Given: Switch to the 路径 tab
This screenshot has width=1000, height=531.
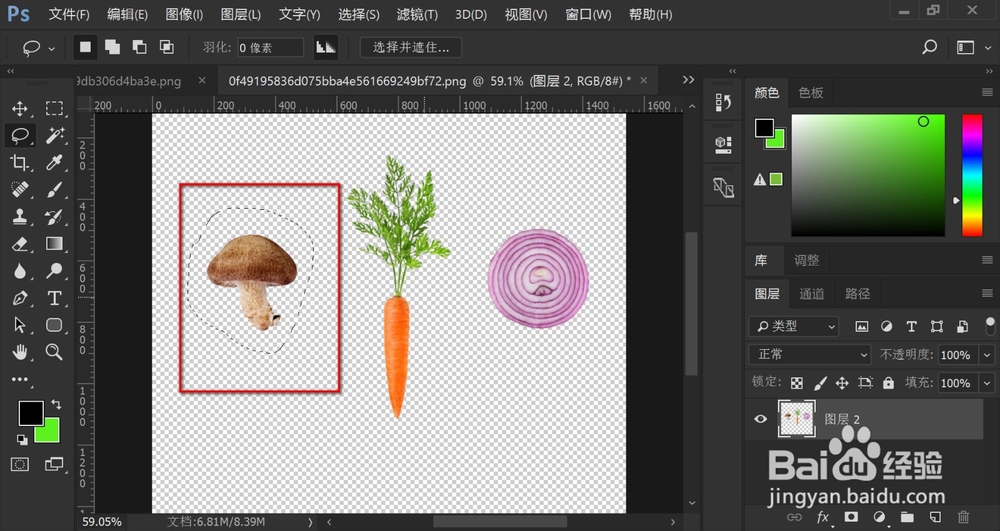Looking at the screenshot, I should [x=857, y=294].
